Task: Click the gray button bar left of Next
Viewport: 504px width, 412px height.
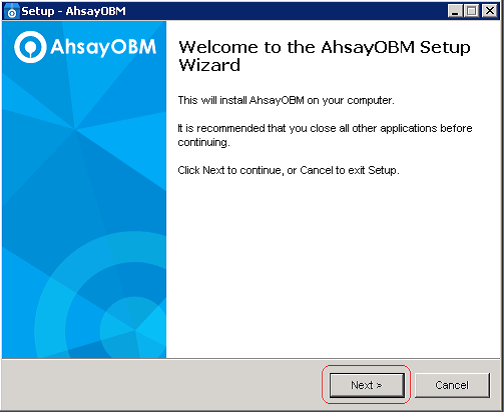Action: coord(160,385)
